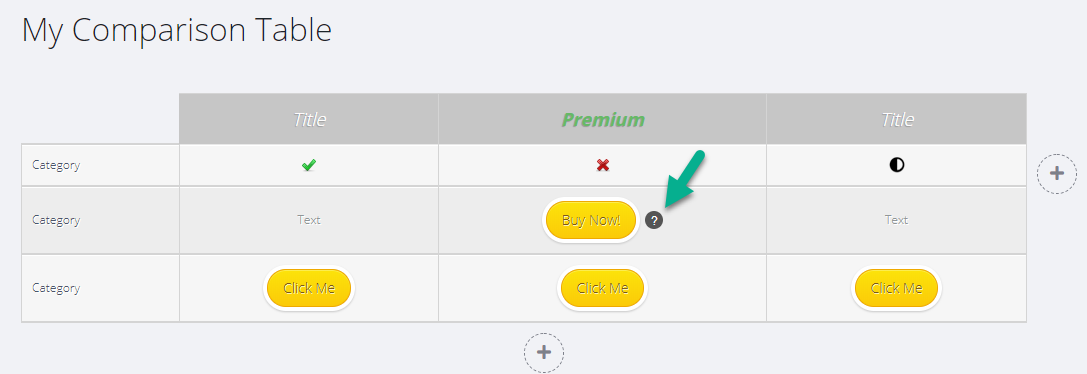1087x374 pixels.
Task: Select the Premium column header
Action: tap(602, 119)
